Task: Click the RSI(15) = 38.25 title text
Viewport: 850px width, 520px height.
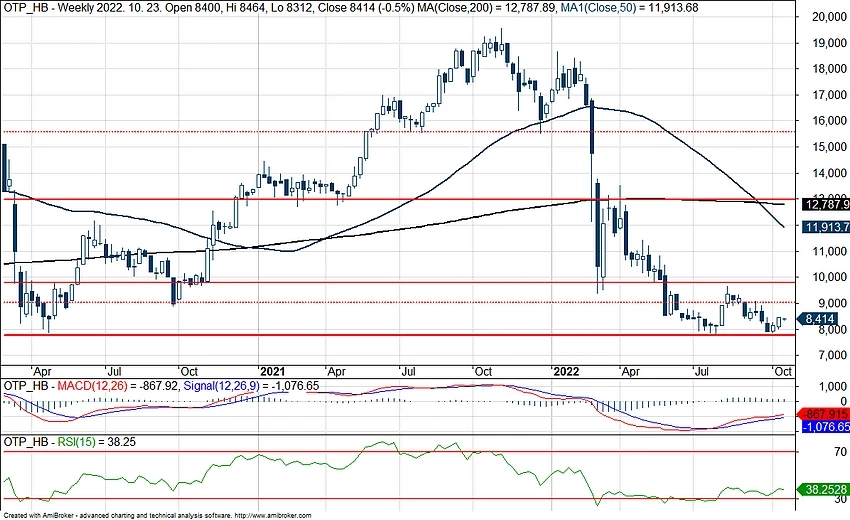Action: pyautogui.click(x=96, y=442)
